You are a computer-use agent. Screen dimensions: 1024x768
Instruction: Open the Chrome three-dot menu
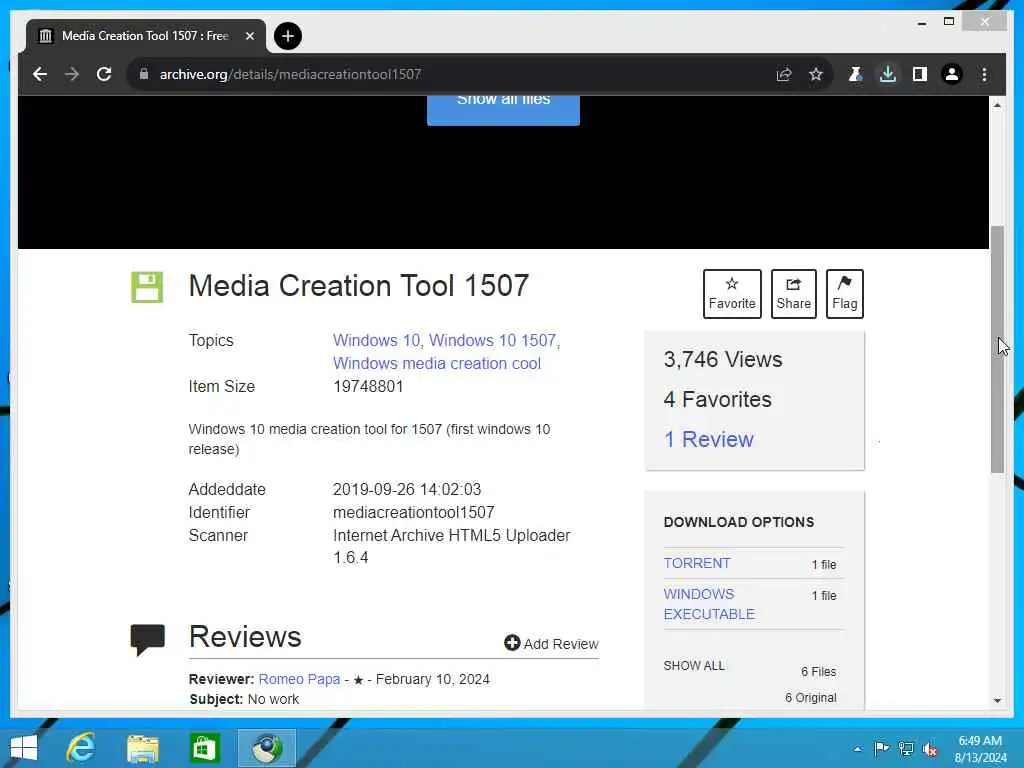point(984,74)
